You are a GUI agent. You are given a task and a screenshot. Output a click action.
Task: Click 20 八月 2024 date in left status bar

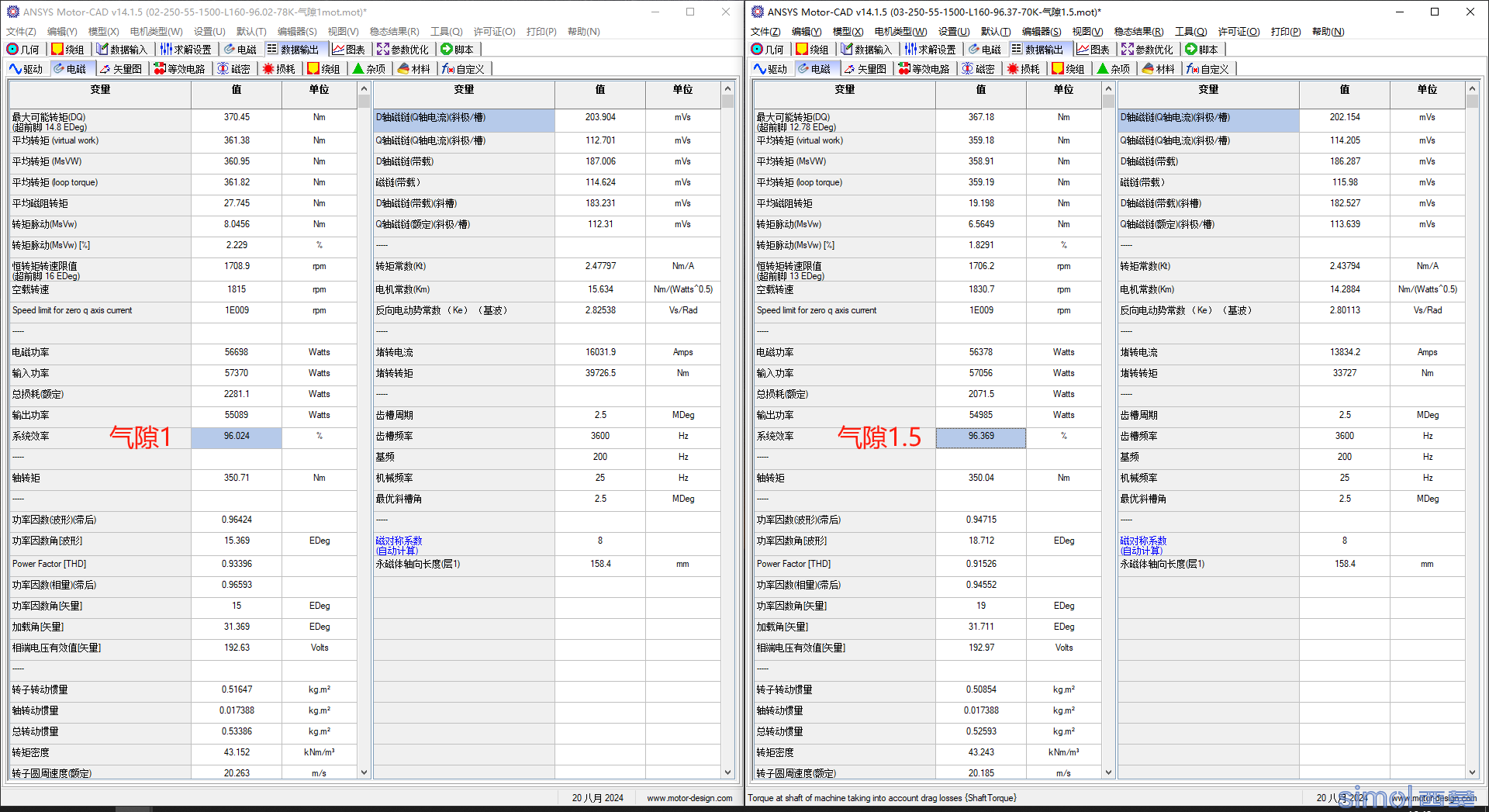coord(597,797)
